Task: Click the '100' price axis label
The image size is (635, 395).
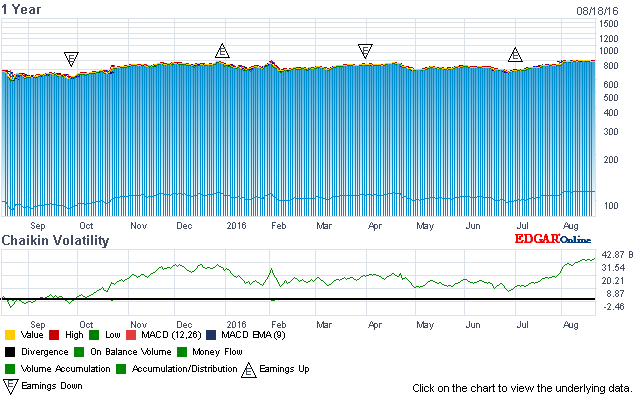Action: [x=611, y=205]
